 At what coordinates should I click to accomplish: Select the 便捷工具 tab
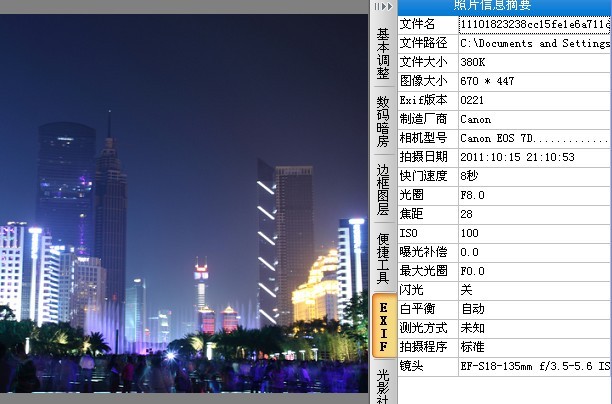(383, 258)
